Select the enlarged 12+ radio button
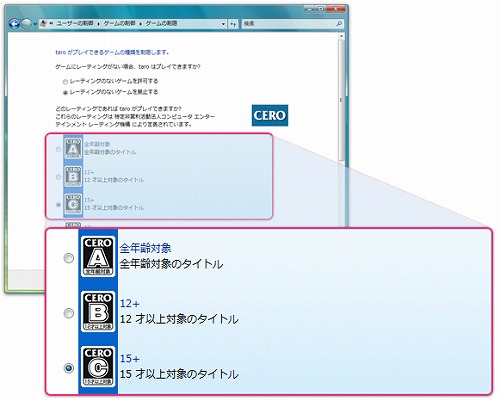Screen dimensions: 500x401 coord(69,313)
